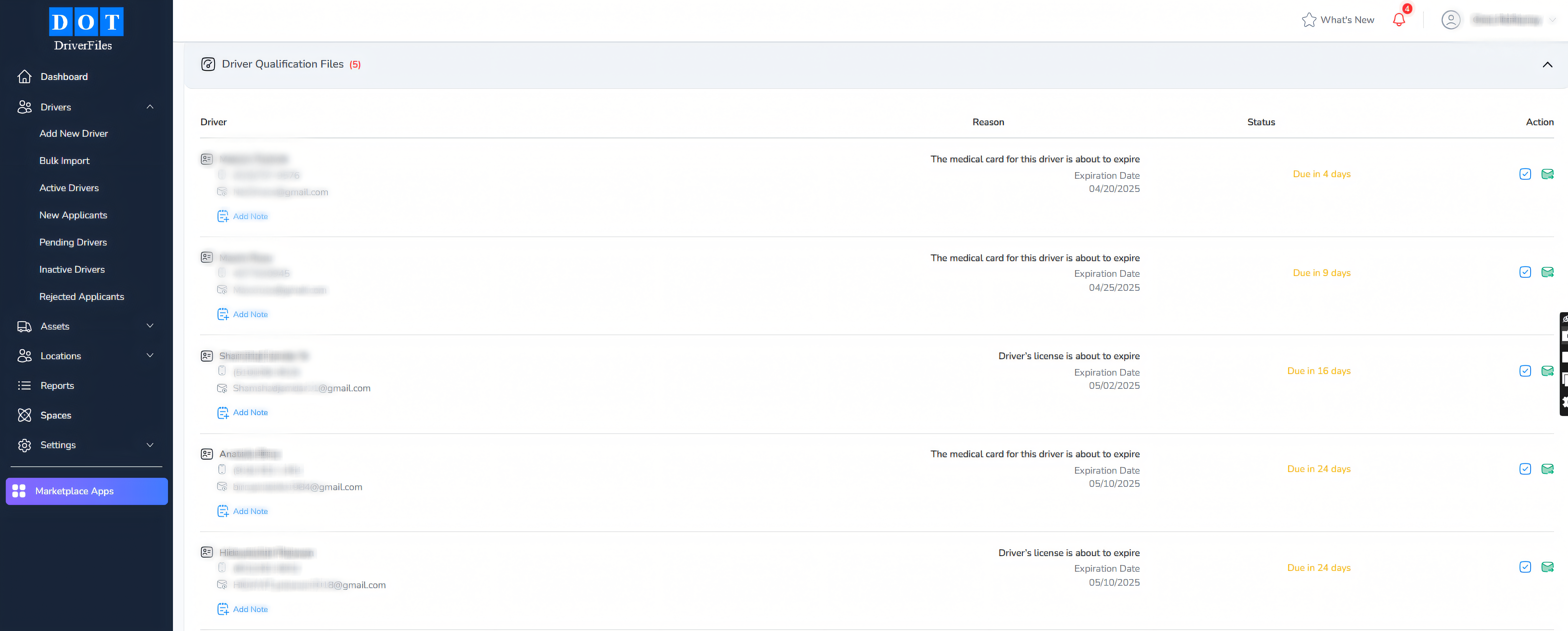
Task: Click What's New link
Action: tap(1347, 20)
